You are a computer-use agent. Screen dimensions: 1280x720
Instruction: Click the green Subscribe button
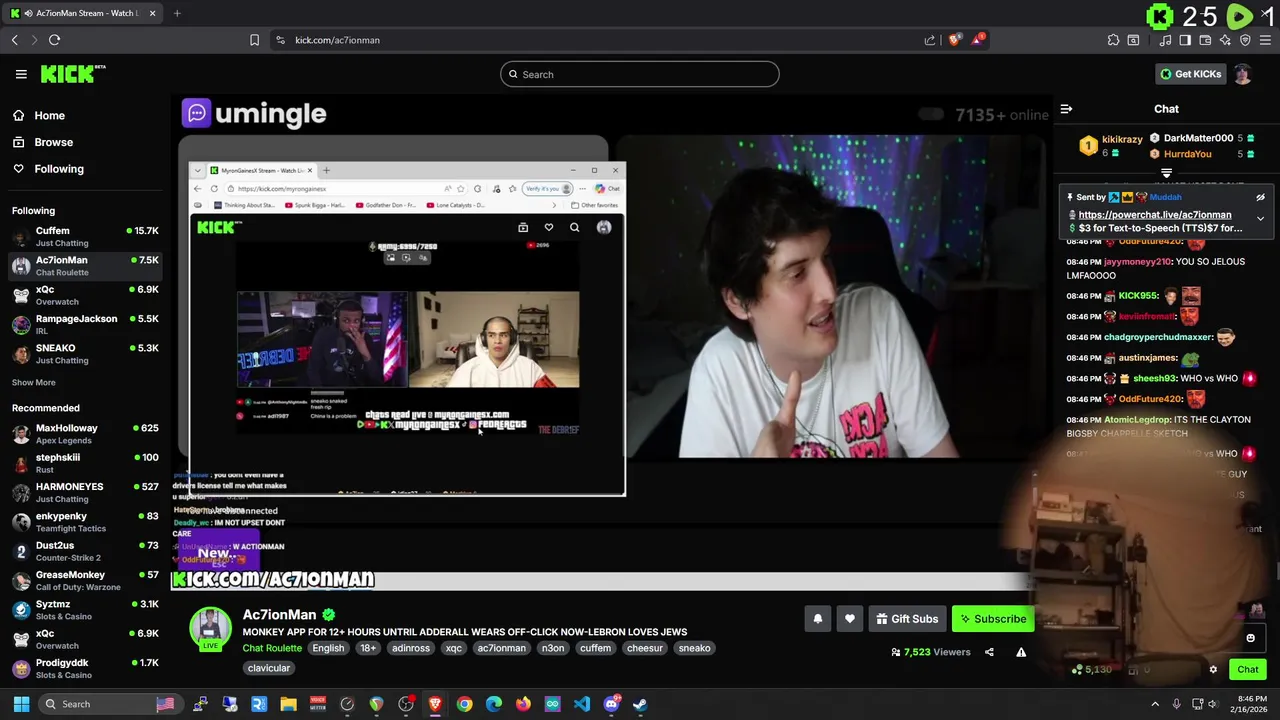tap(993, 619)
